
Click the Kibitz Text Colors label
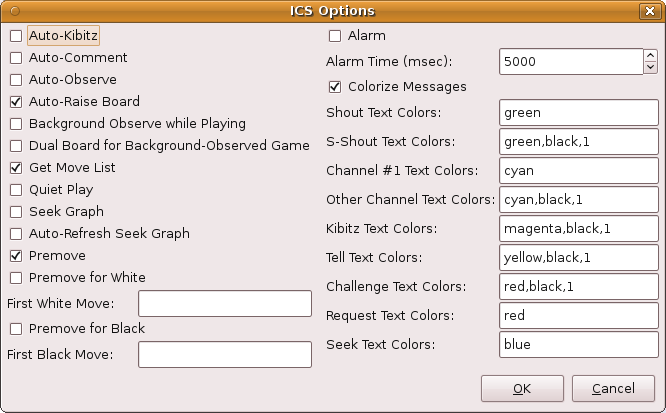coord(381,229)
